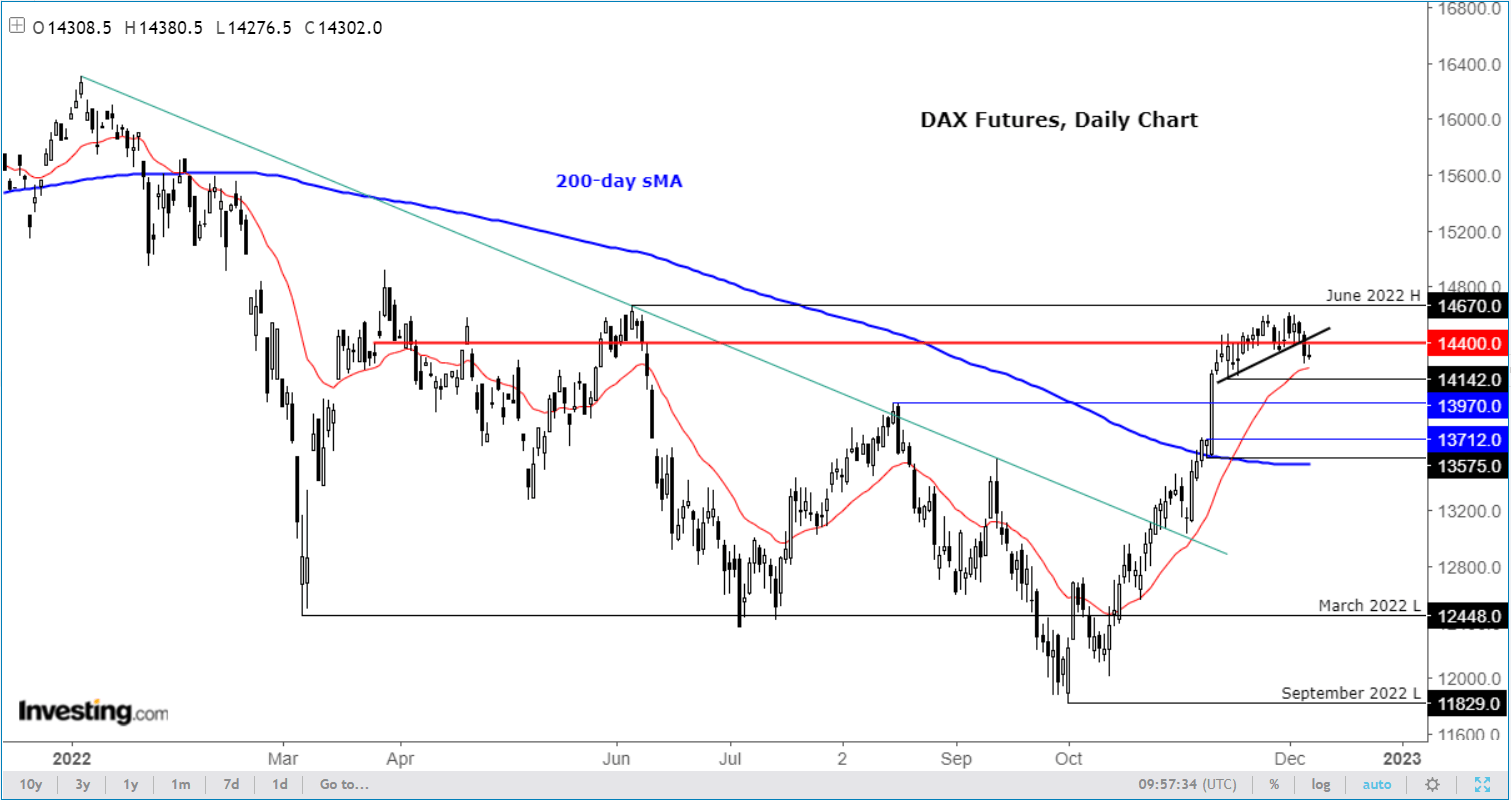1511x800 pixels.
Task: Toggle percentage scale with % button
Action: [1275, 785]
